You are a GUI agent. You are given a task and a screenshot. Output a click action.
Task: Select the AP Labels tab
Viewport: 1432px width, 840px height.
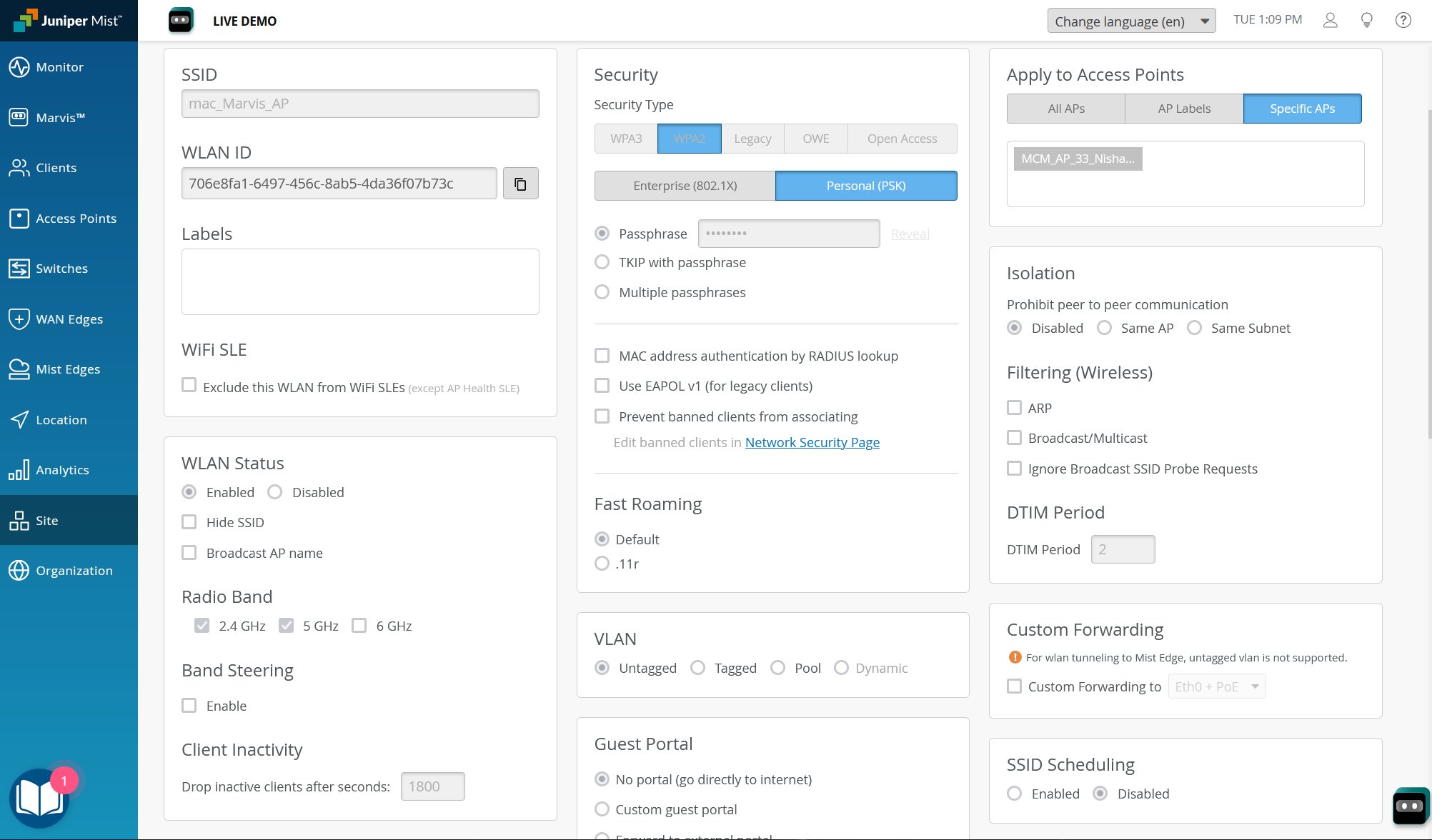(x=1184, y=107)
